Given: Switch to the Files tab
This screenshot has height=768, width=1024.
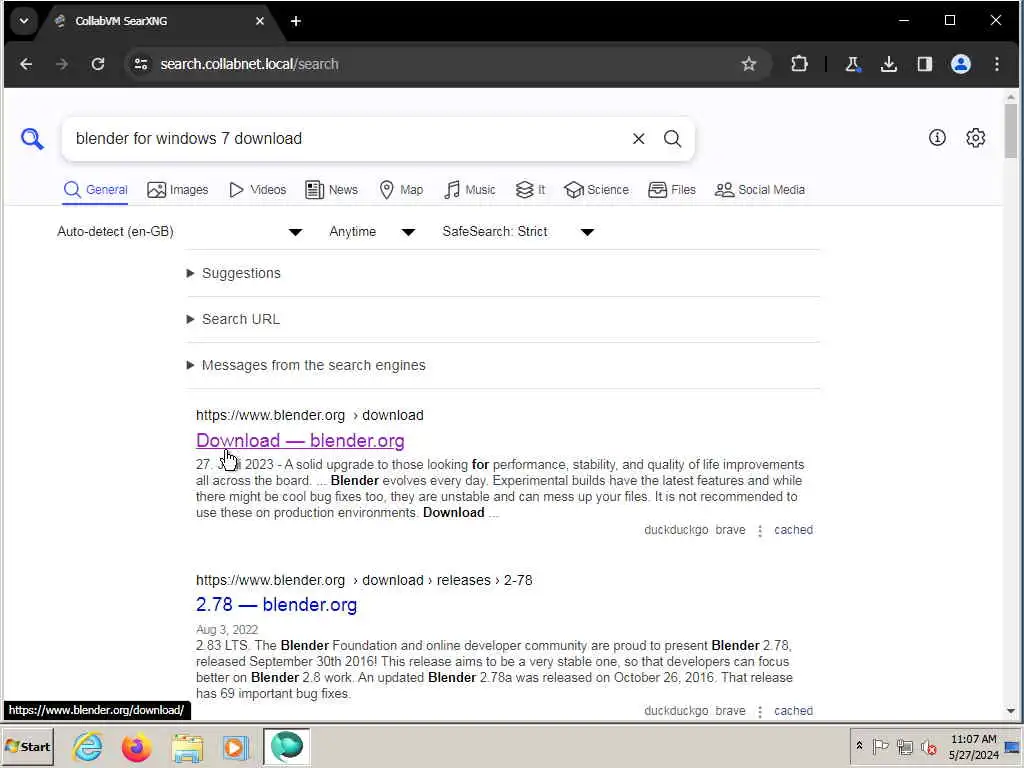Looking at the screenshot, I should [x=672, y=190].
